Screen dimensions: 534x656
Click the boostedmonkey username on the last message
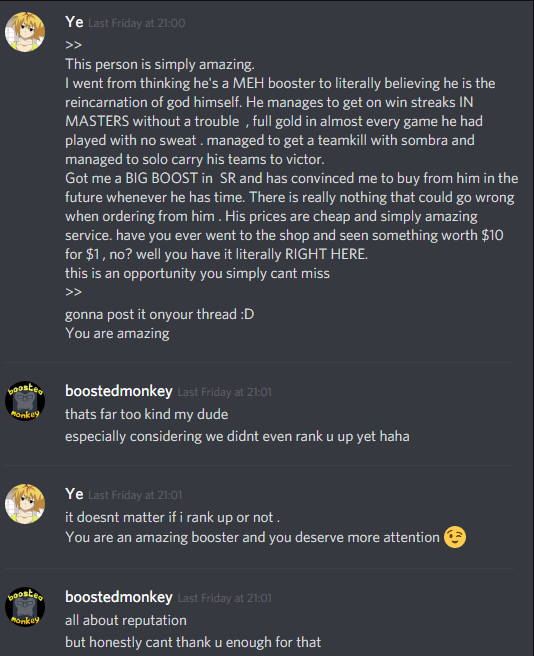[118, 597]
